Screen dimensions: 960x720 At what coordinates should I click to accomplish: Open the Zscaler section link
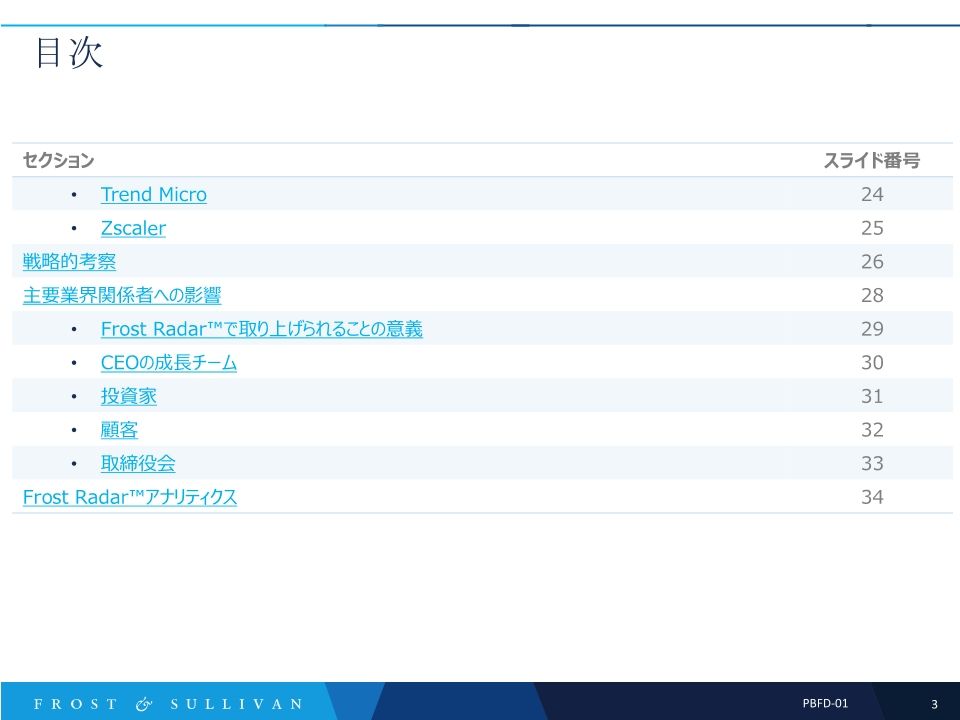(133, 228)
